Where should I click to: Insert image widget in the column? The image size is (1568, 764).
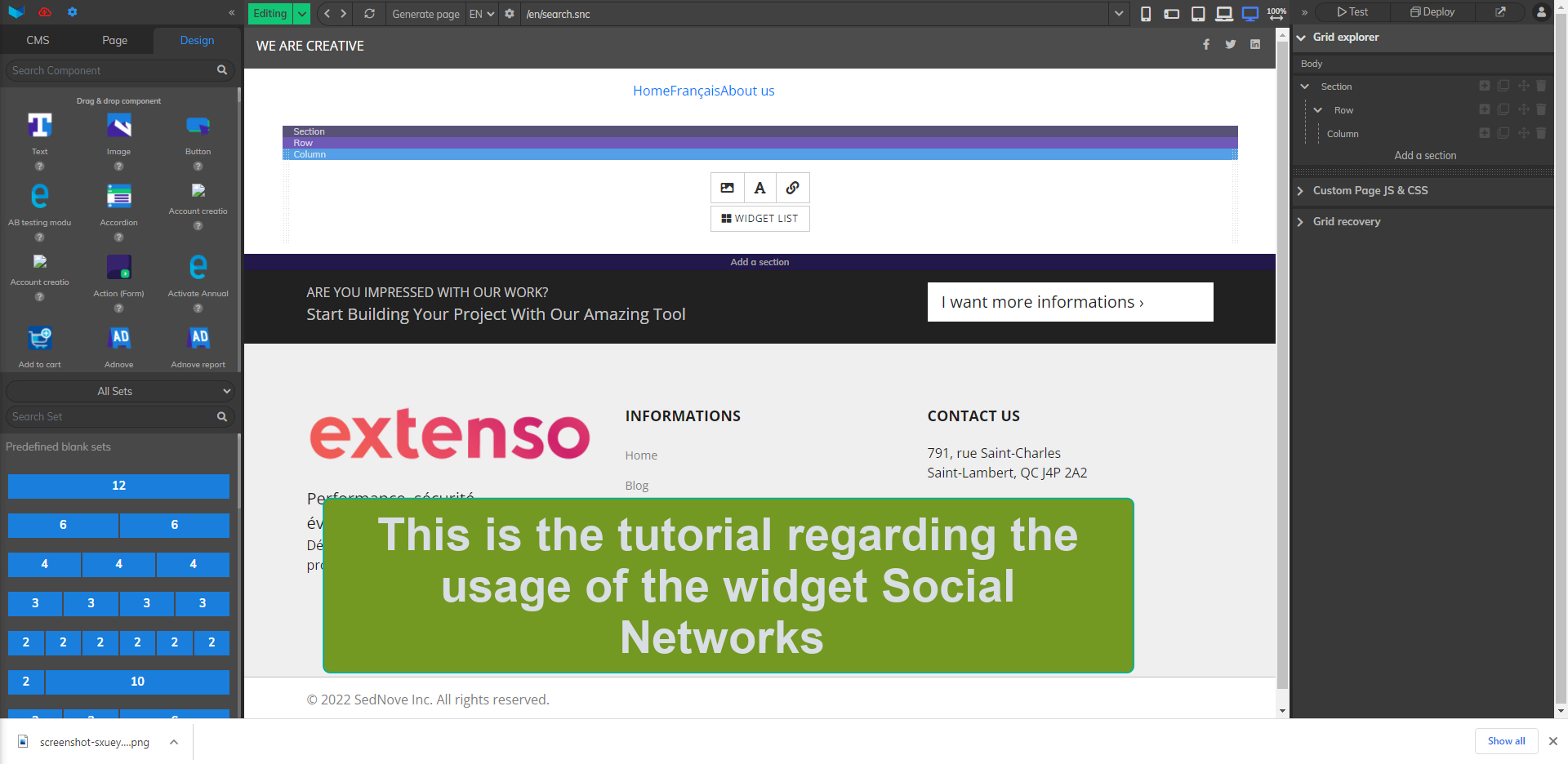pyautogui.click(x=727, y=188)
